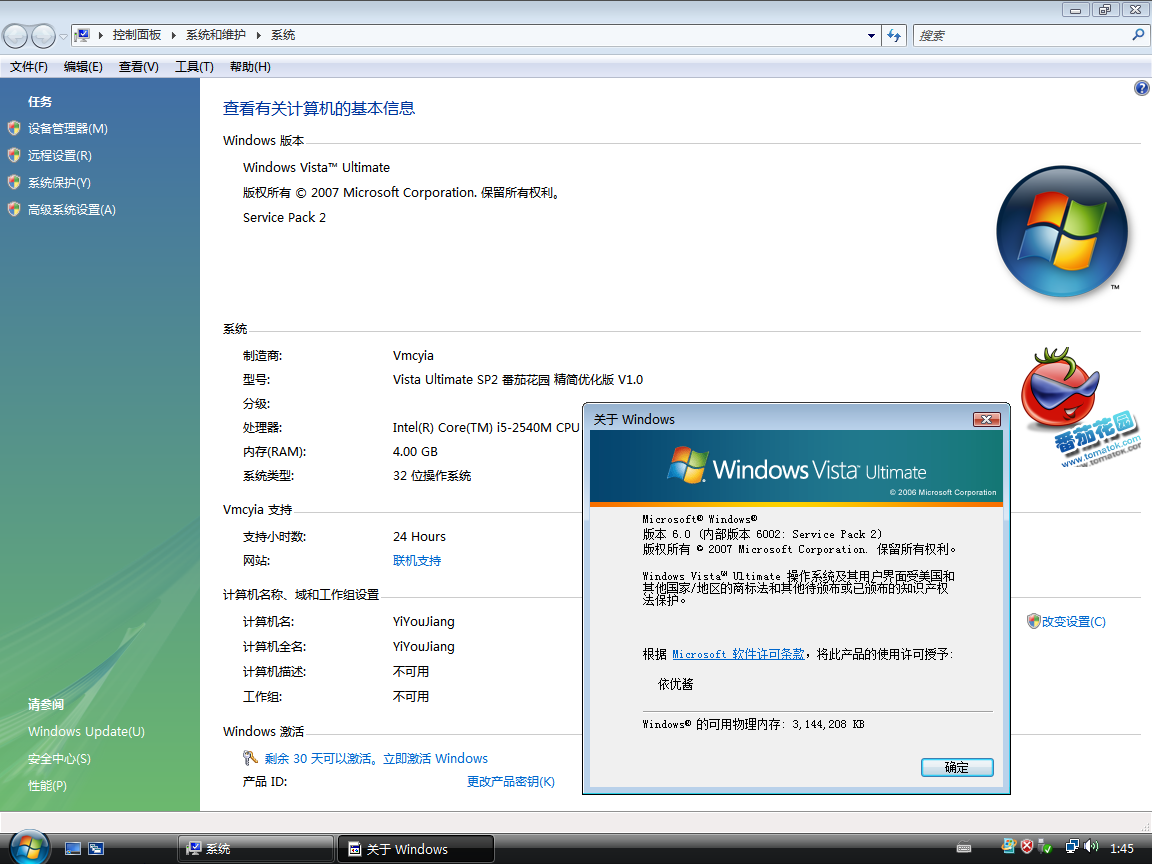The height and width of the screenshot is (864, 1152).
Task: Go back with the Back arrow button
Action: (x=15, y=35)
